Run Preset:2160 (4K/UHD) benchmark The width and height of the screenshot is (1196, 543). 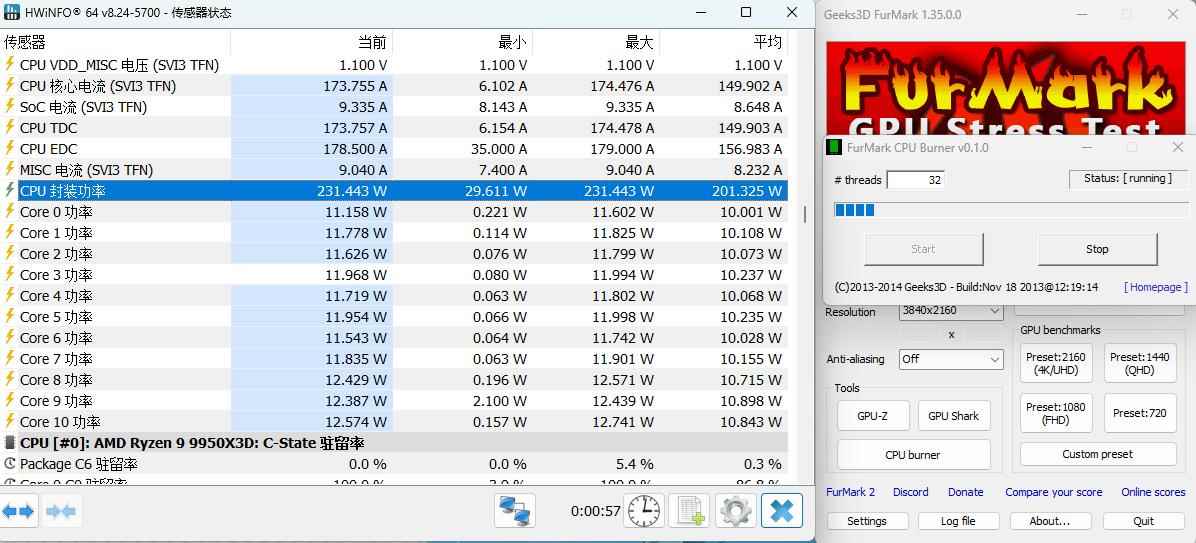[x=1055, y=363]
